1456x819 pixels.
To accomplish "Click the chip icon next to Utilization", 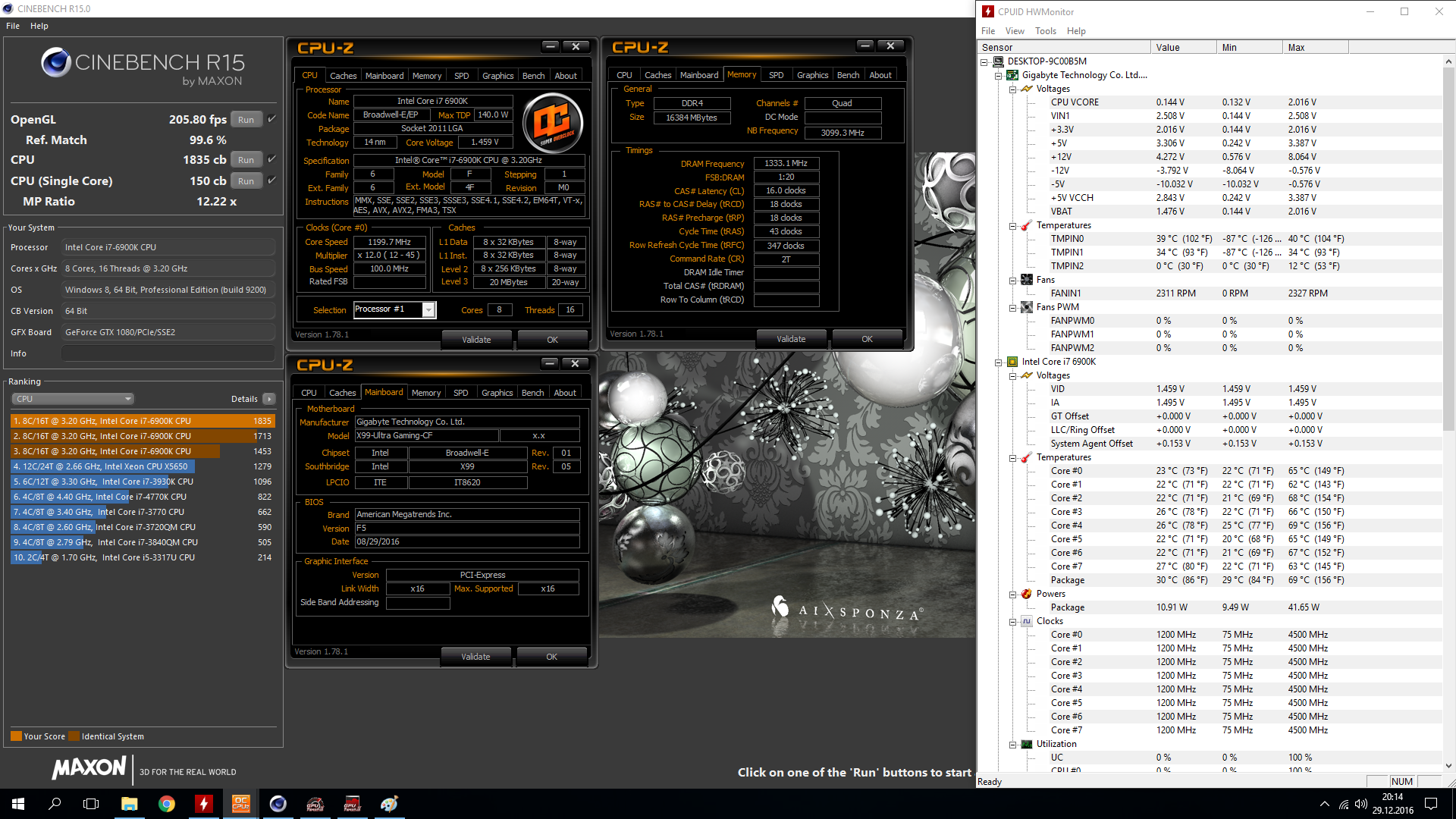I will pyautogui.click(x=1027, y=744).
